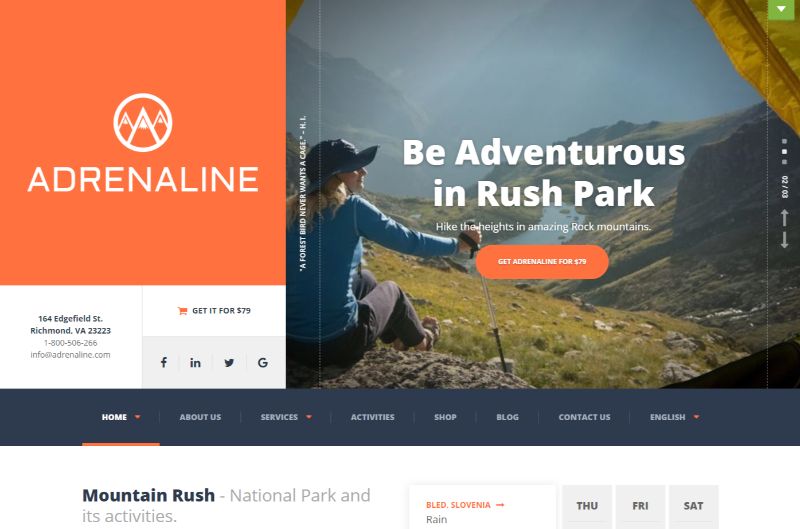Click the info@adrenaline.com email link

[x=70, y=355]
